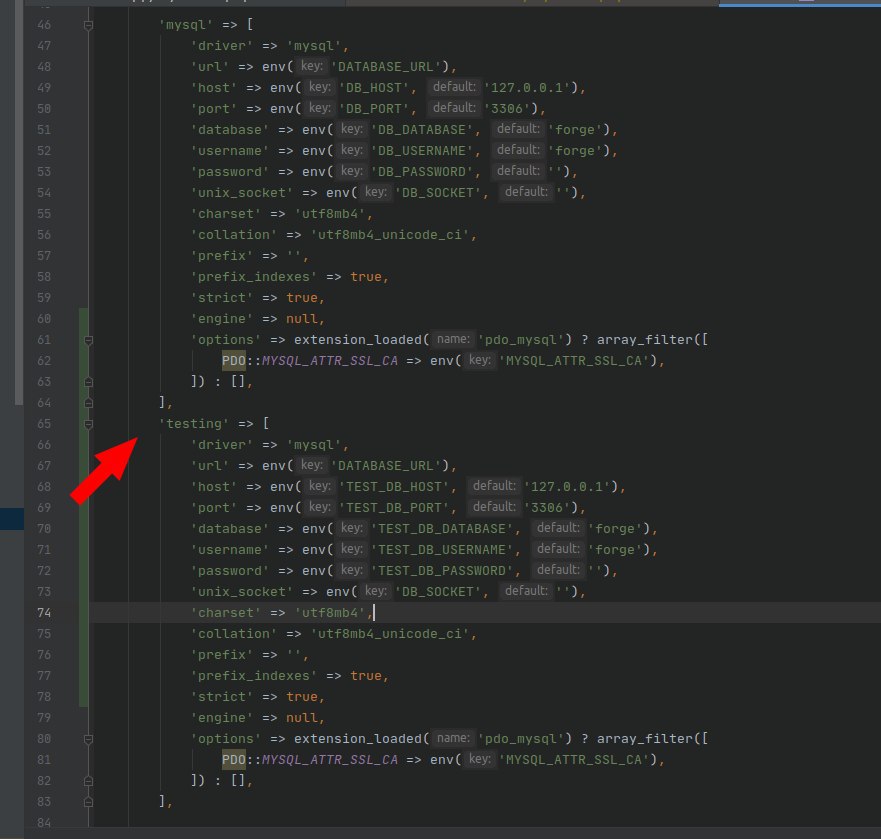Click 'DATABASE_URL' on line 67
The image size is (881, 839).
pyautogui.click(x=386, y=465)
